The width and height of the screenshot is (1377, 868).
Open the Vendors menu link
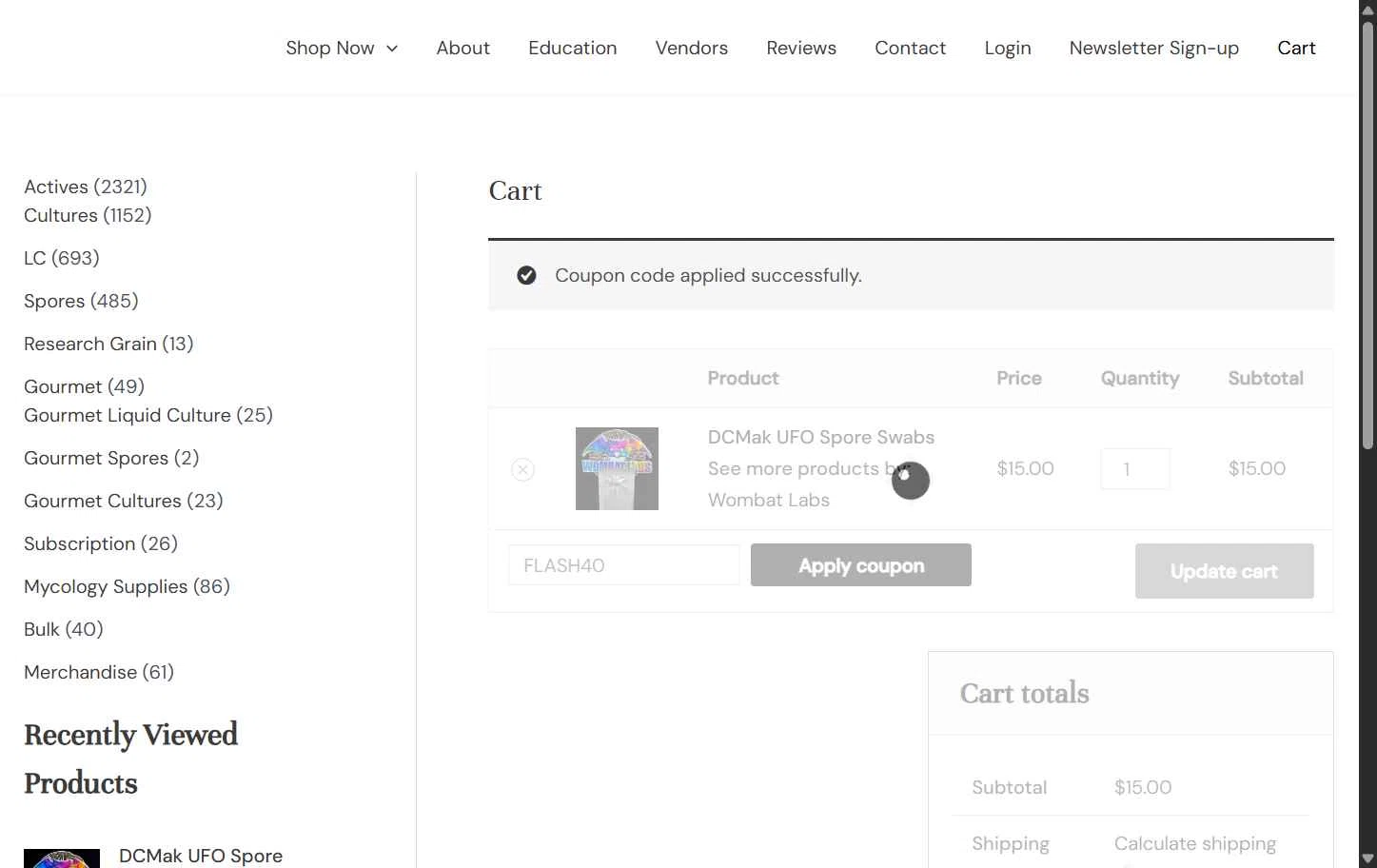691,48
